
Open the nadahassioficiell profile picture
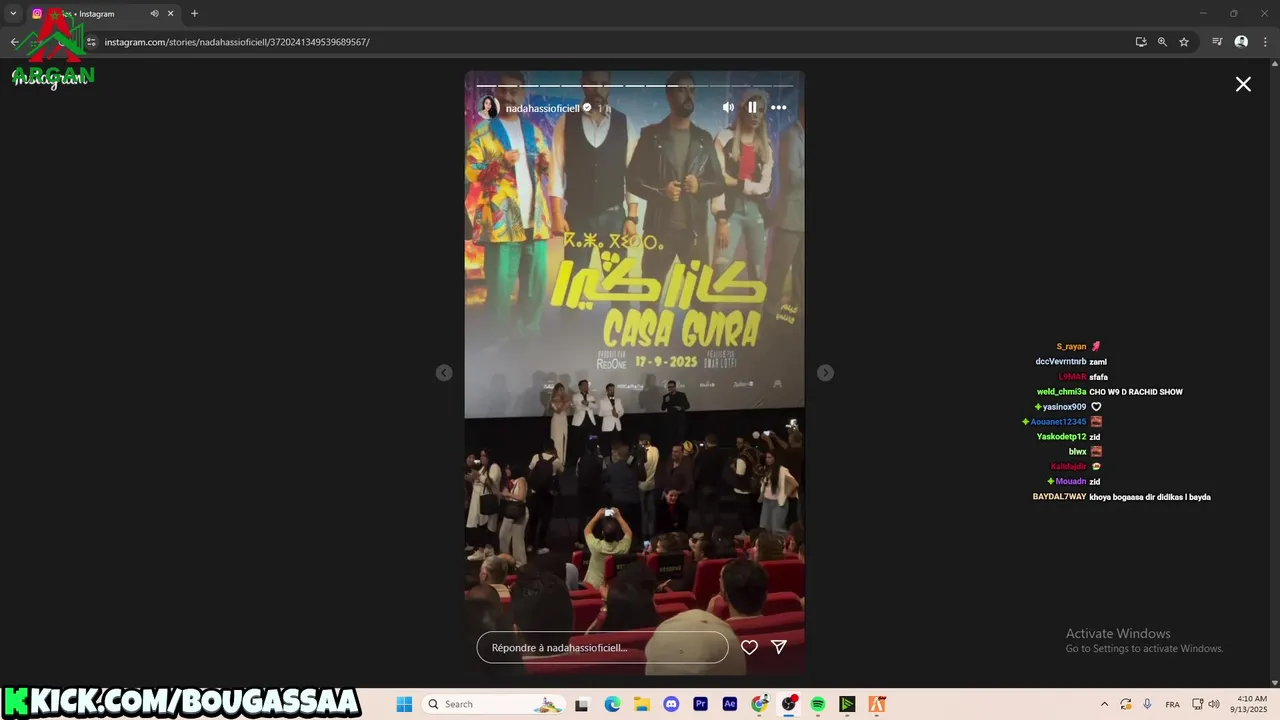pos(489,107)
